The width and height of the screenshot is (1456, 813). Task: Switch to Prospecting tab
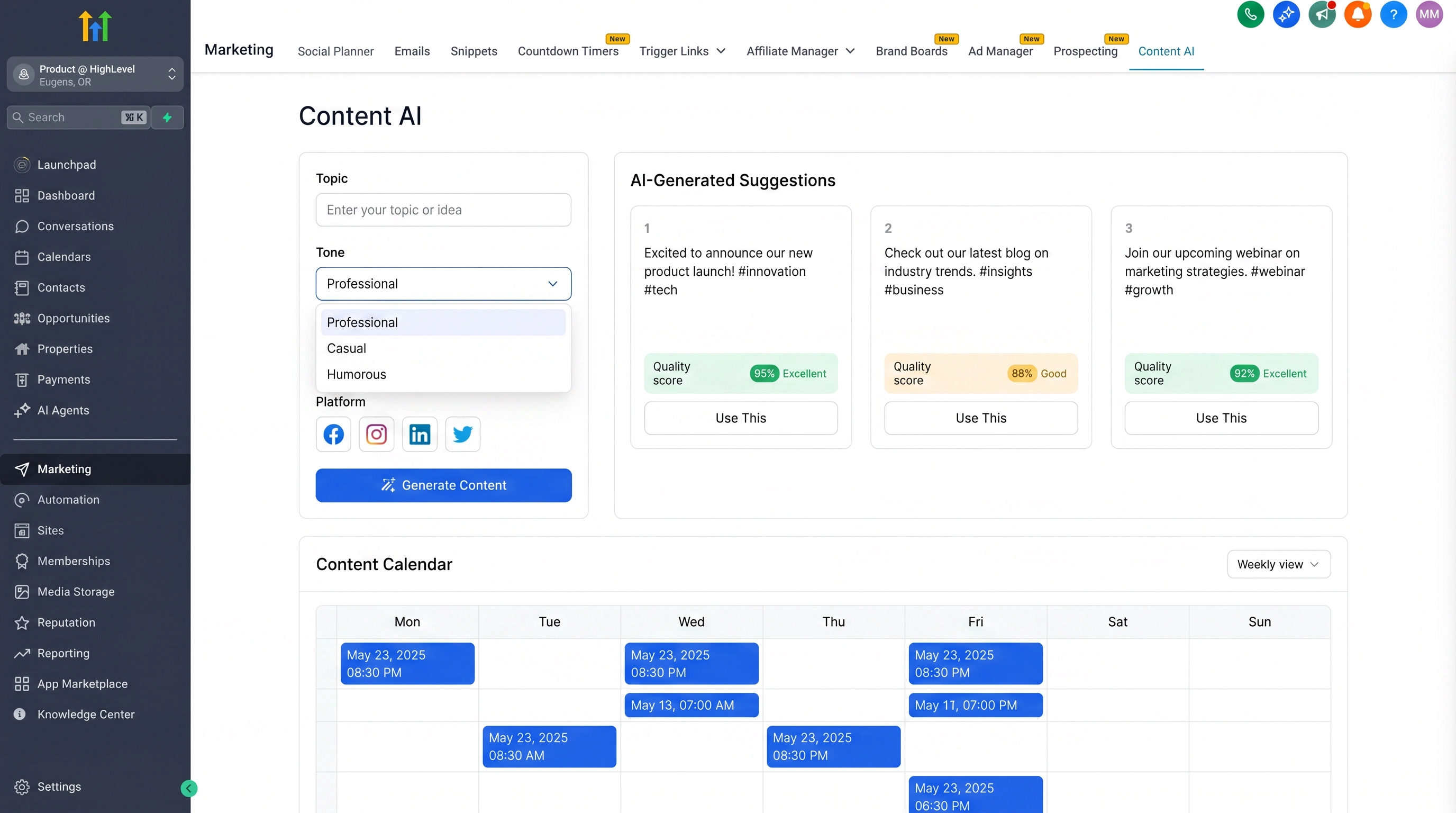pos(1085,51)
